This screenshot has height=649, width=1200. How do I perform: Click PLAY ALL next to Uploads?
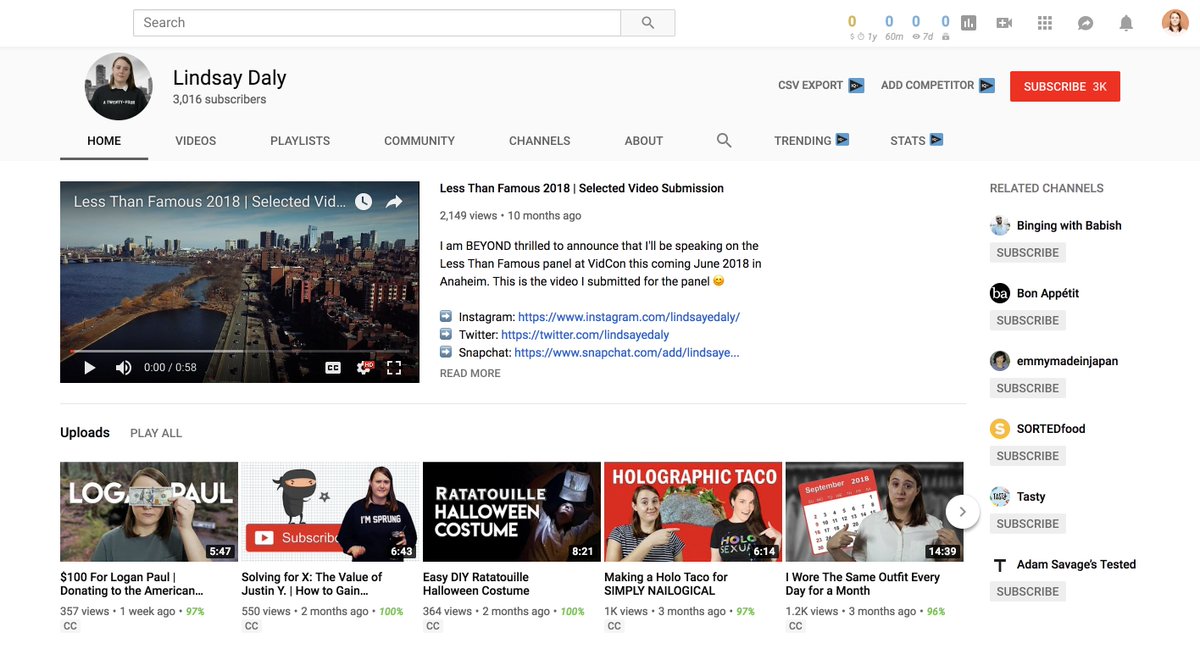pos(156,434)
